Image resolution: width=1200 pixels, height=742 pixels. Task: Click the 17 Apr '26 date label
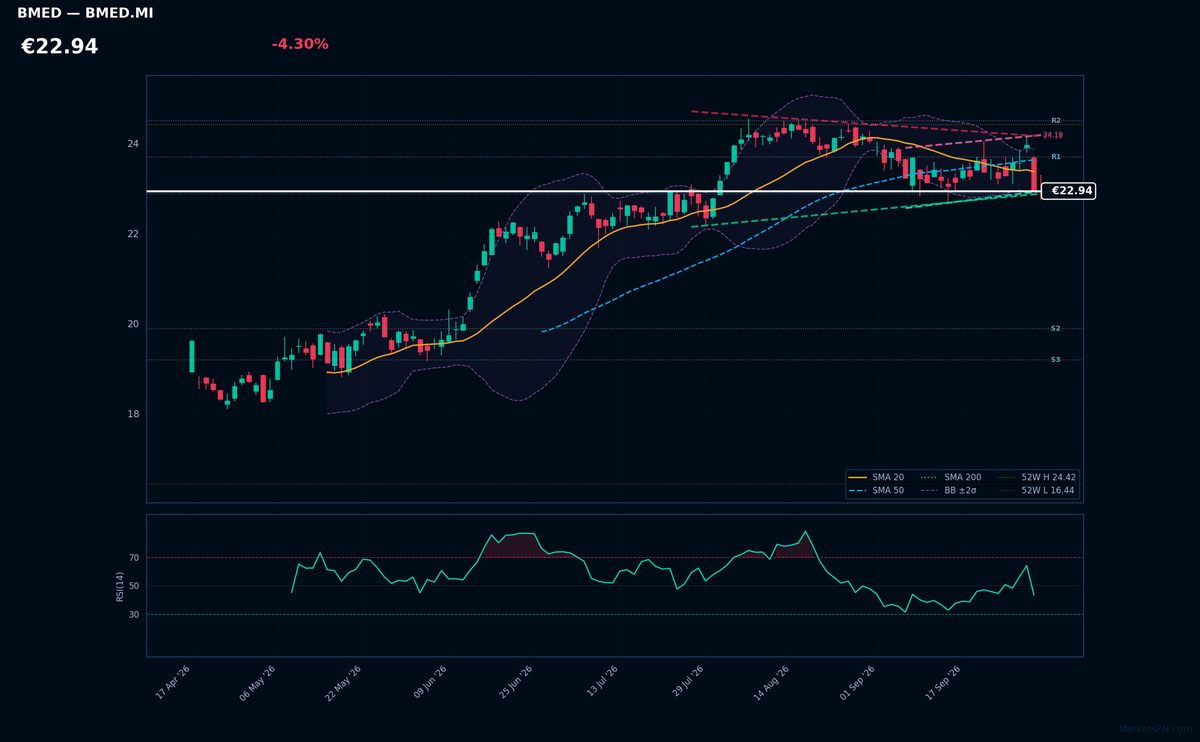[x=173, y=682]
